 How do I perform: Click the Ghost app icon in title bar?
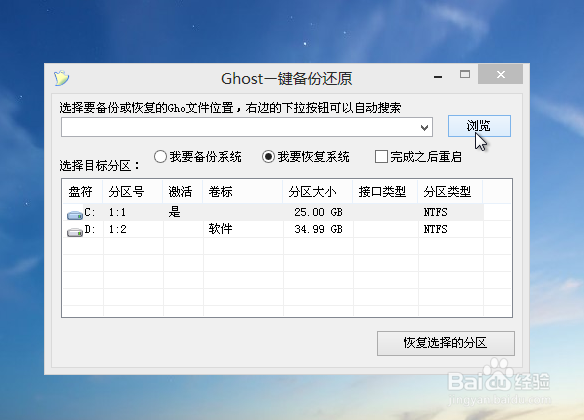61,78
